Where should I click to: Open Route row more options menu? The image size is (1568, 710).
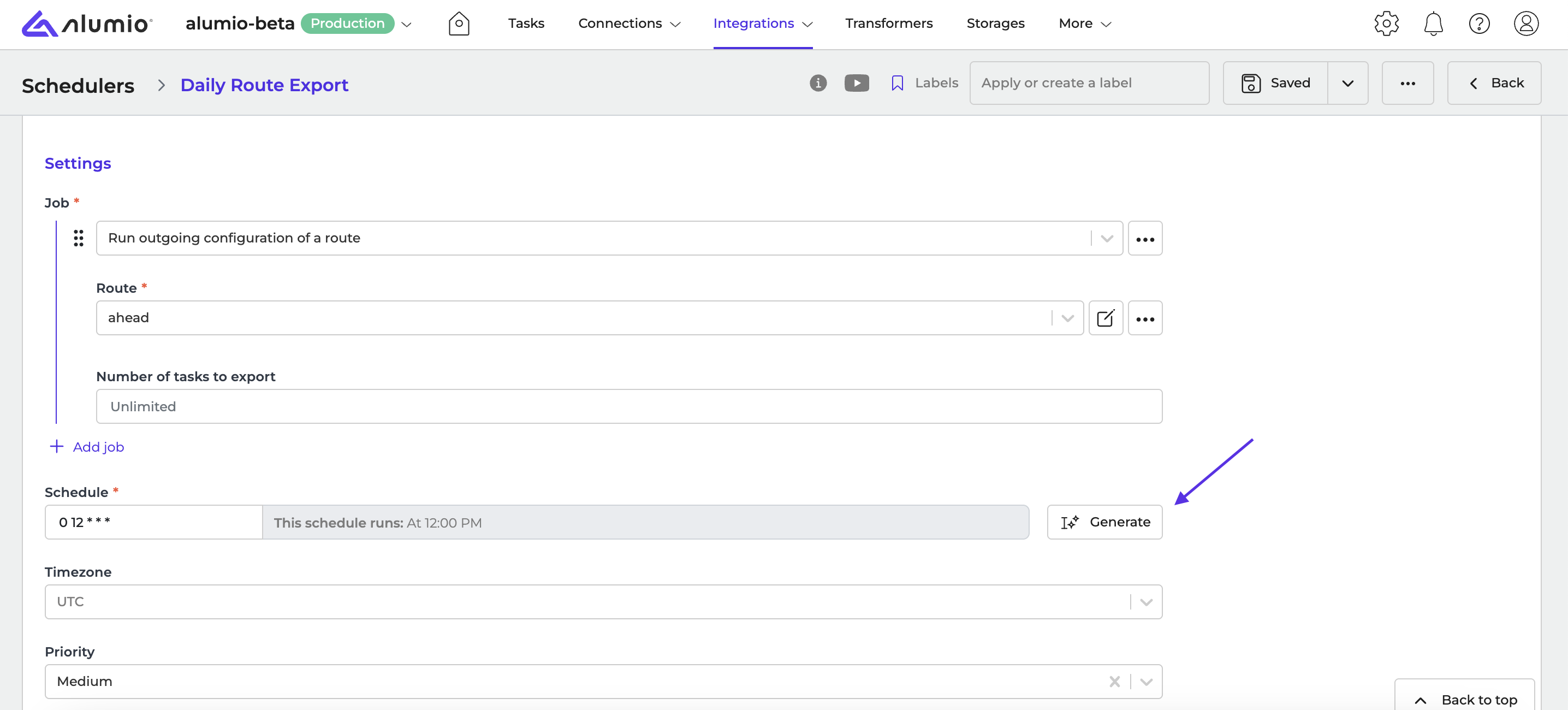point(1144,318)
